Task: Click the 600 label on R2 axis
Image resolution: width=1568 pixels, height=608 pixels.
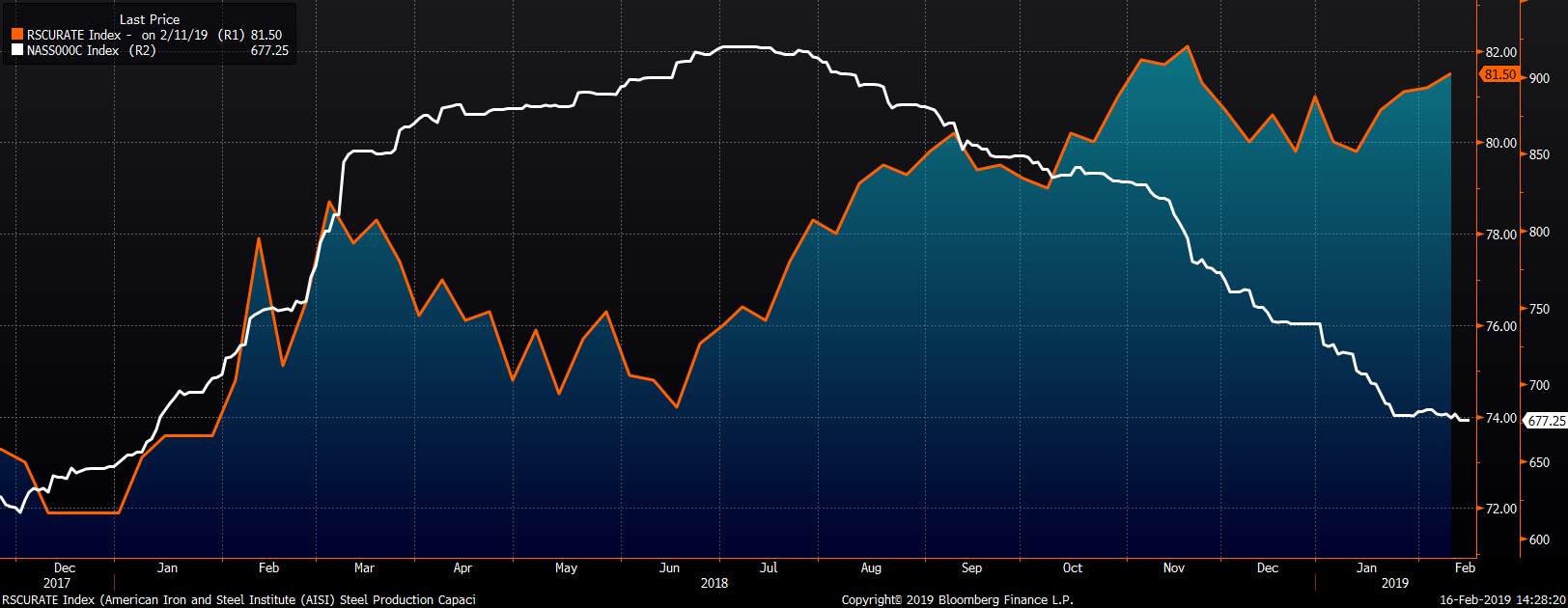Action: pos(1539,539)
